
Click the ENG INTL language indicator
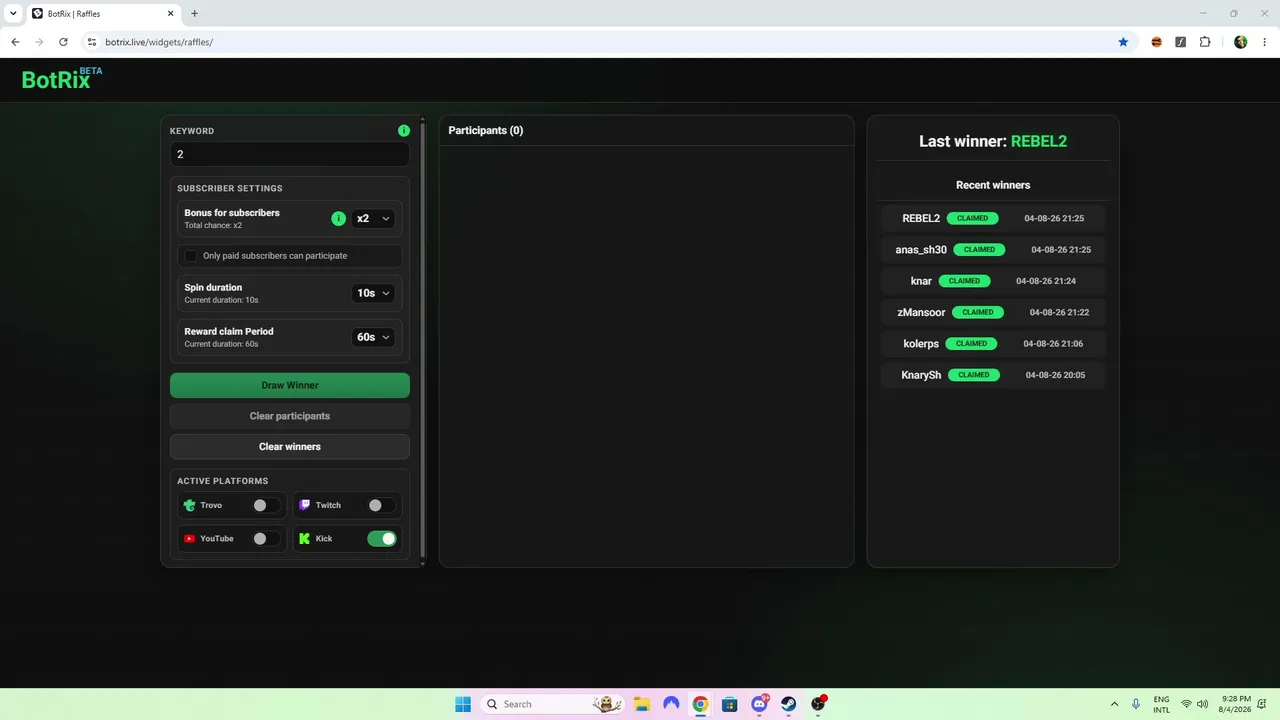click(1161, 704)
